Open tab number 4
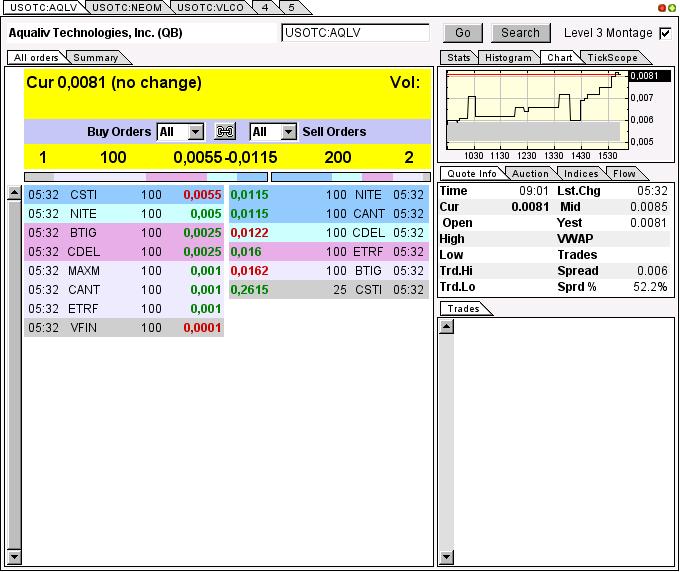 [265, 7]
